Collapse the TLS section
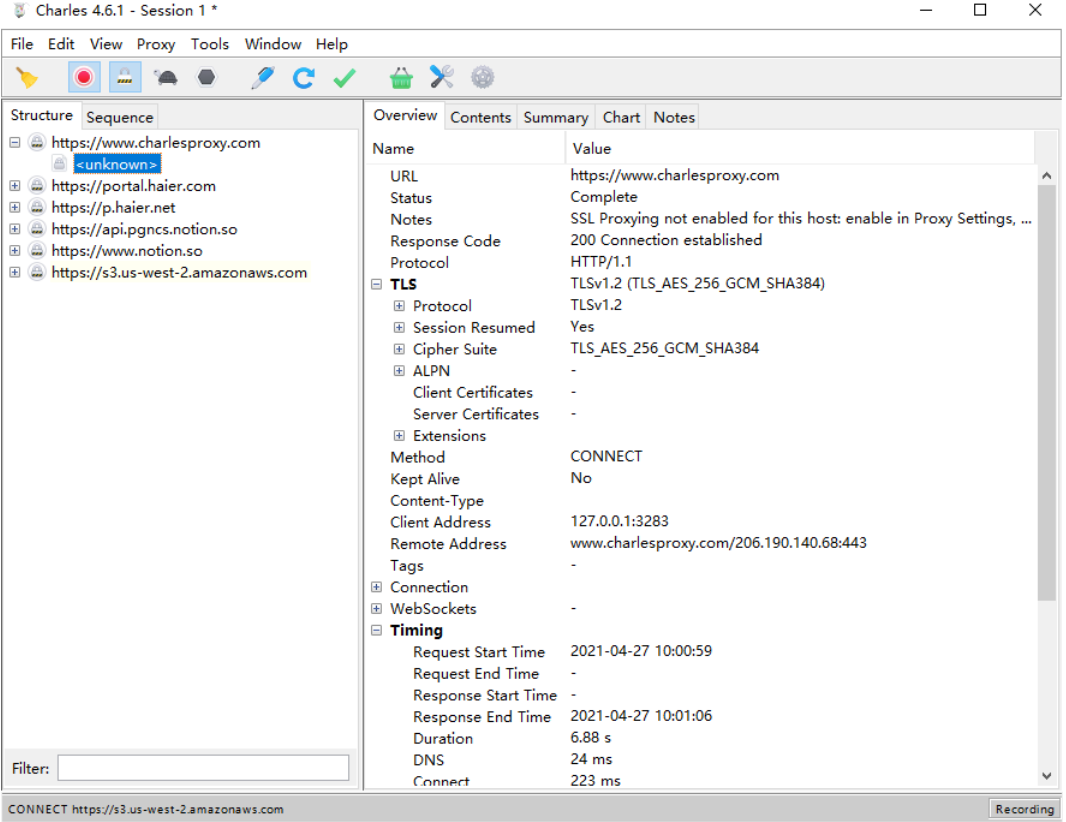 pyautogui.click(x=377, y=284)
